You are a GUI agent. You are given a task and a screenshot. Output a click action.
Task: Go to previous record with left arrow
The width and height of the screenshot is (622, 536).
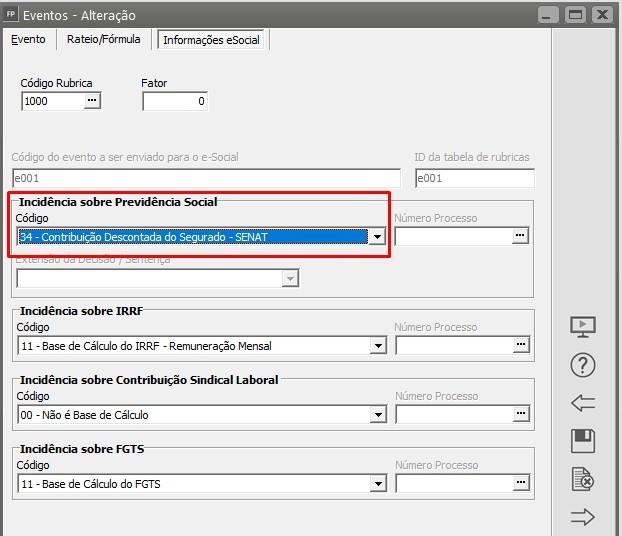pyautogui.click(x=583, y=403)
